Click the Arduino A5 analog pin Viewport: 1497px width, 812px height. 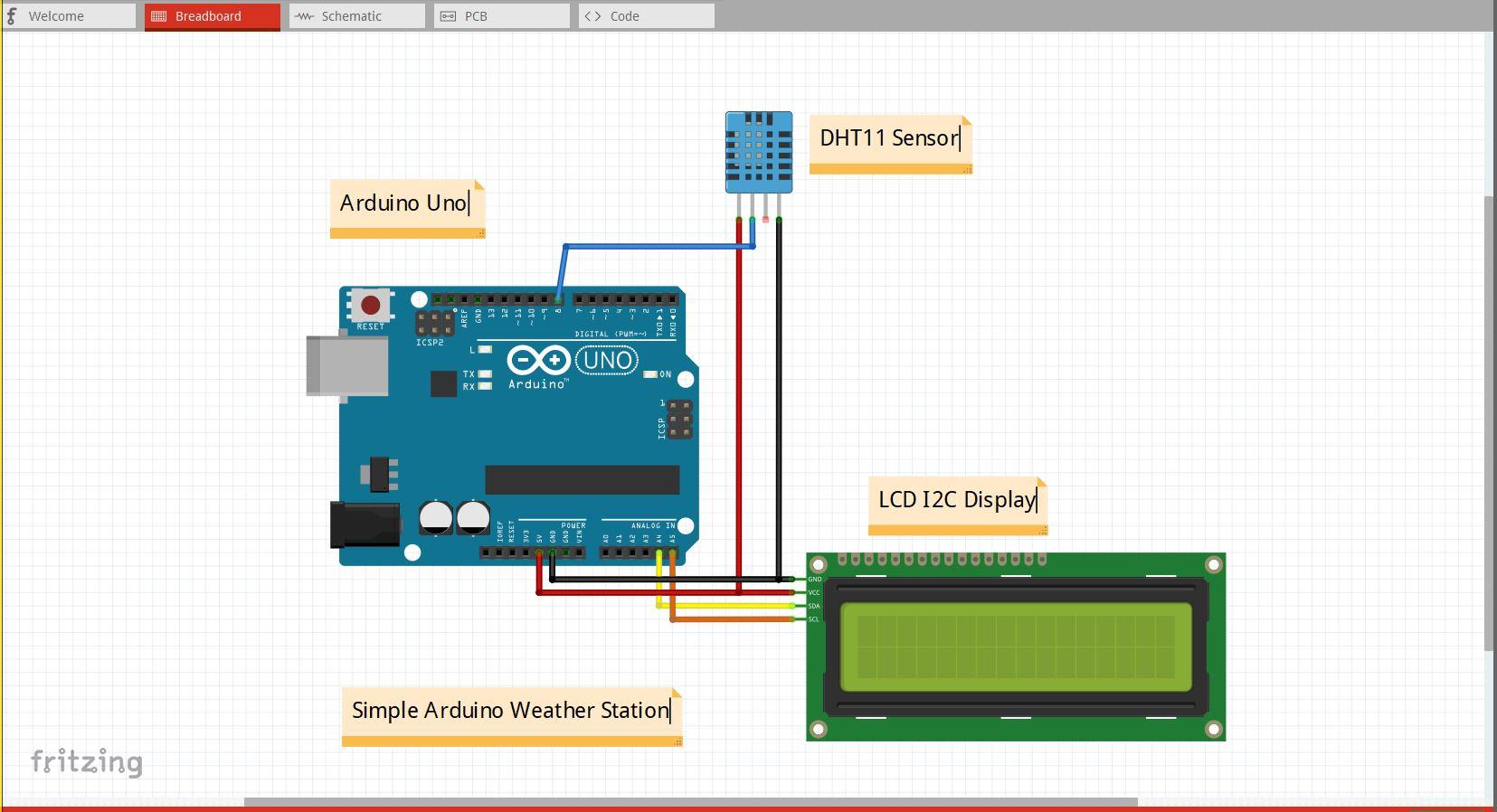point(673,552)
